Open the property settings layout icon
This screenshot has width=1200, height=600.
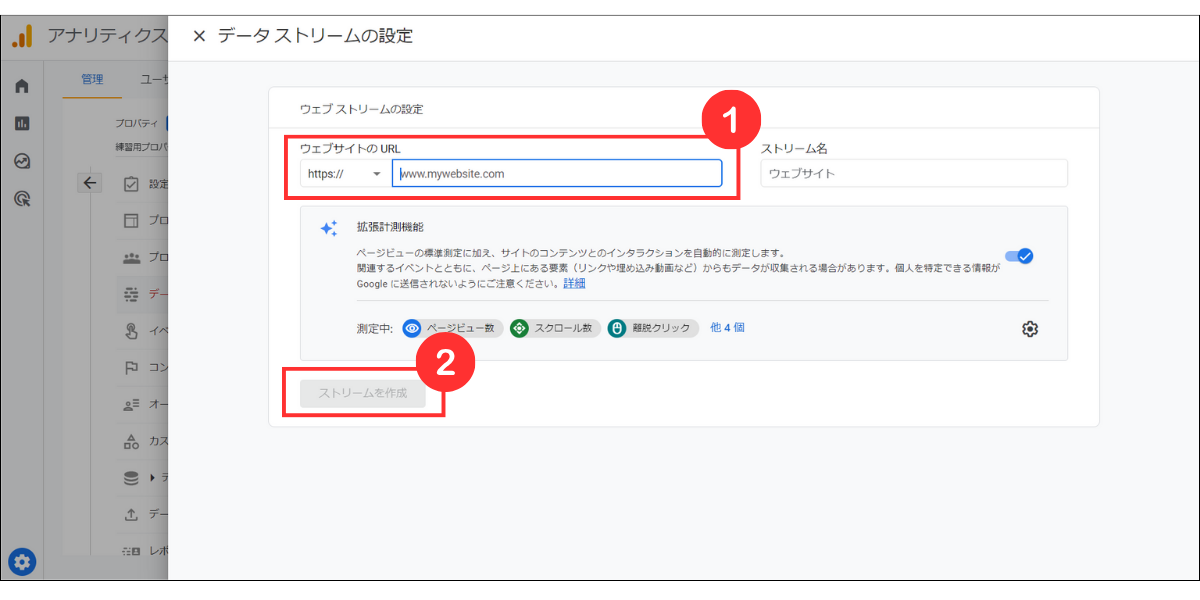[131, 221]
